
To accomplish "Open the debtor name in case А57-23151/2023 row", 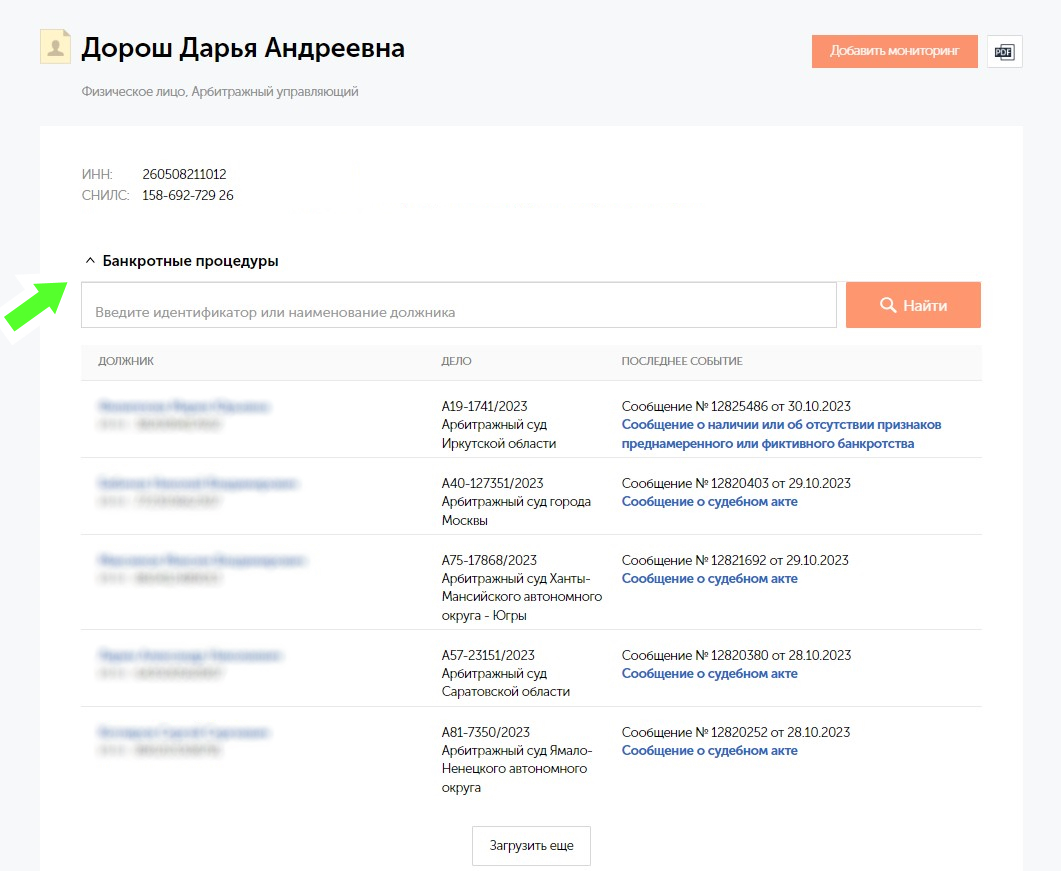I will [x=190, y=656].
